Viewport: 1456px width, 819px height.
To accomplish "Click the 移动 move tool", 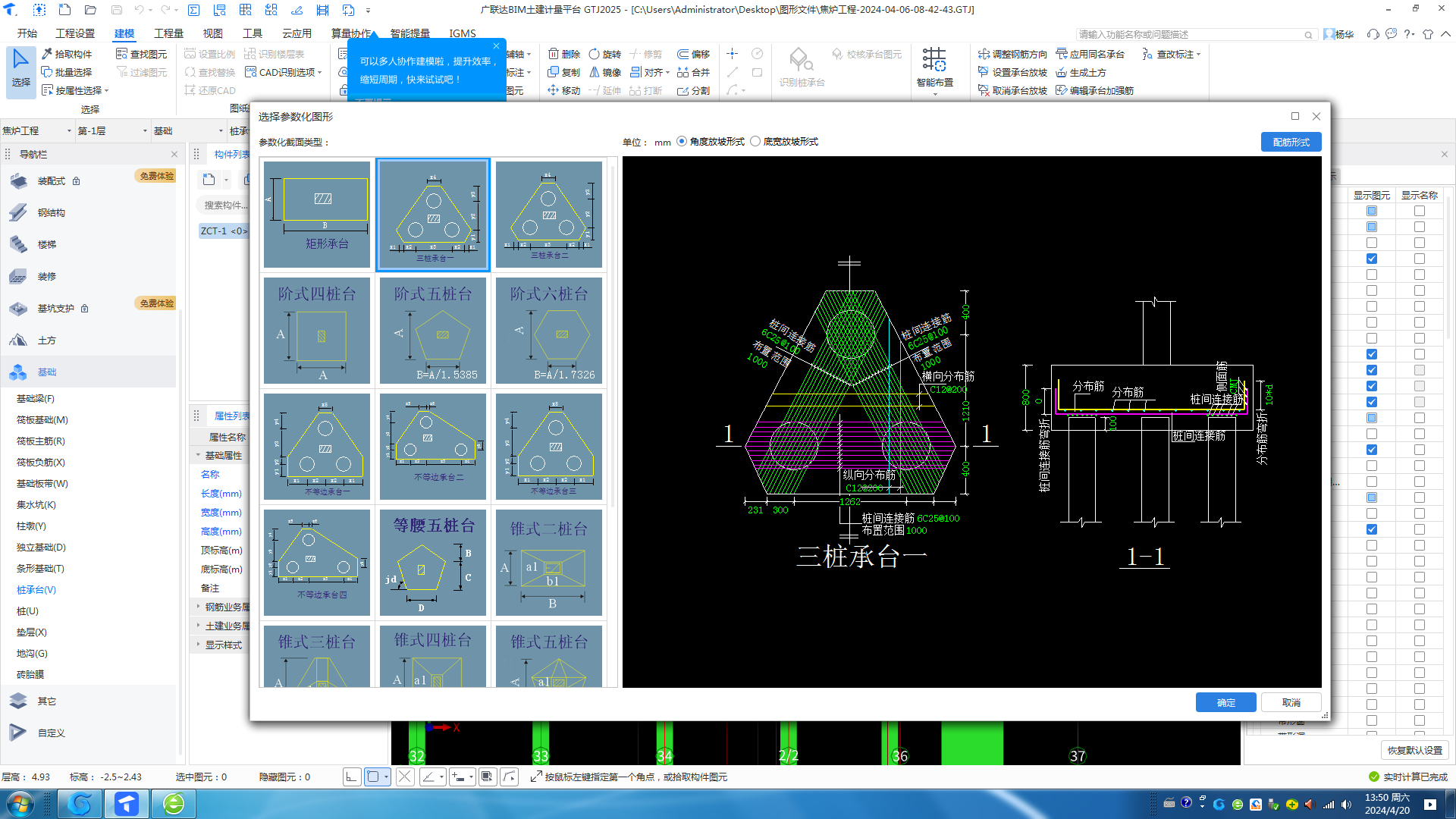I will pos(563,90).
